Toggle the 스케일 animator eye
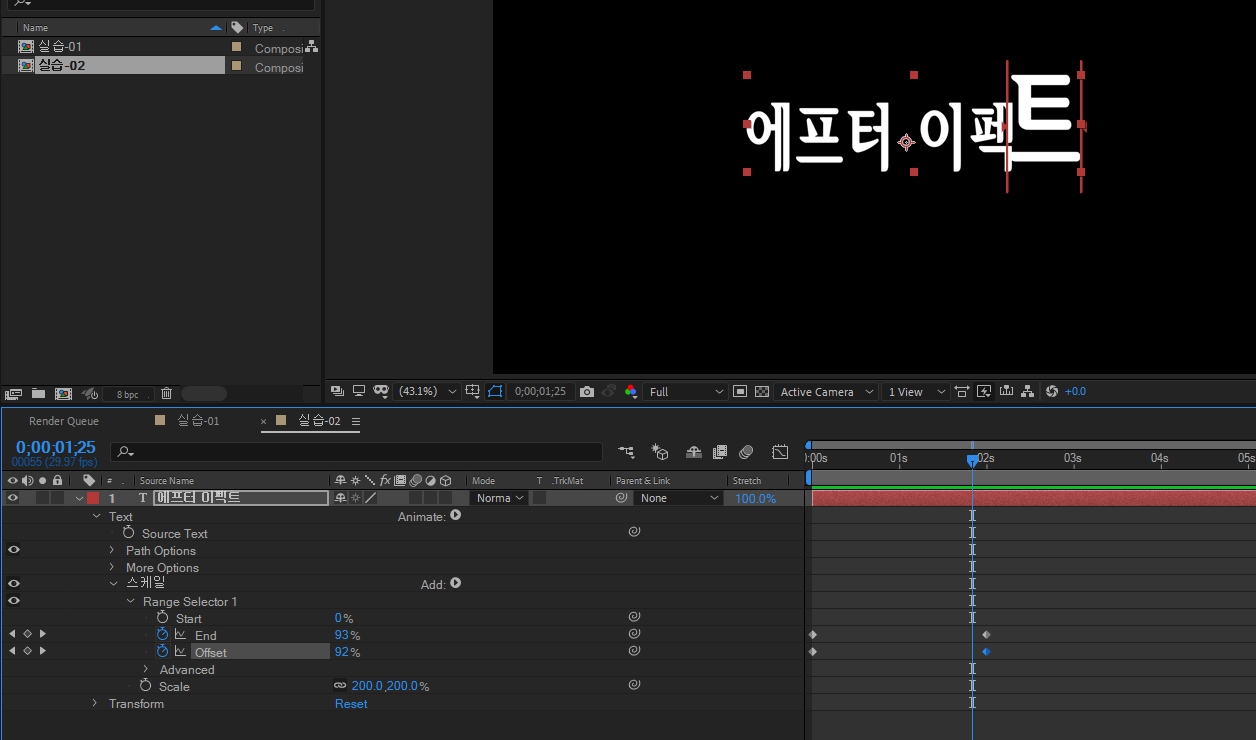The height and width of the screenshot is (740, 1256). pyautogui.click(x=13, y=583)
